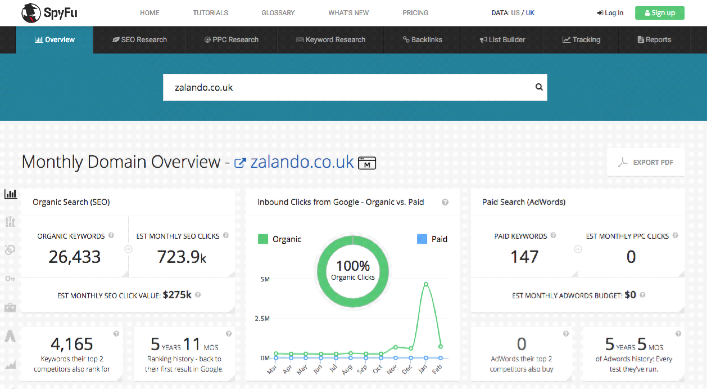Image resolution: width=708 pixels, height=389 pixels.
Task: Select the briefcase sidebar icon
Action: [10, 308]
